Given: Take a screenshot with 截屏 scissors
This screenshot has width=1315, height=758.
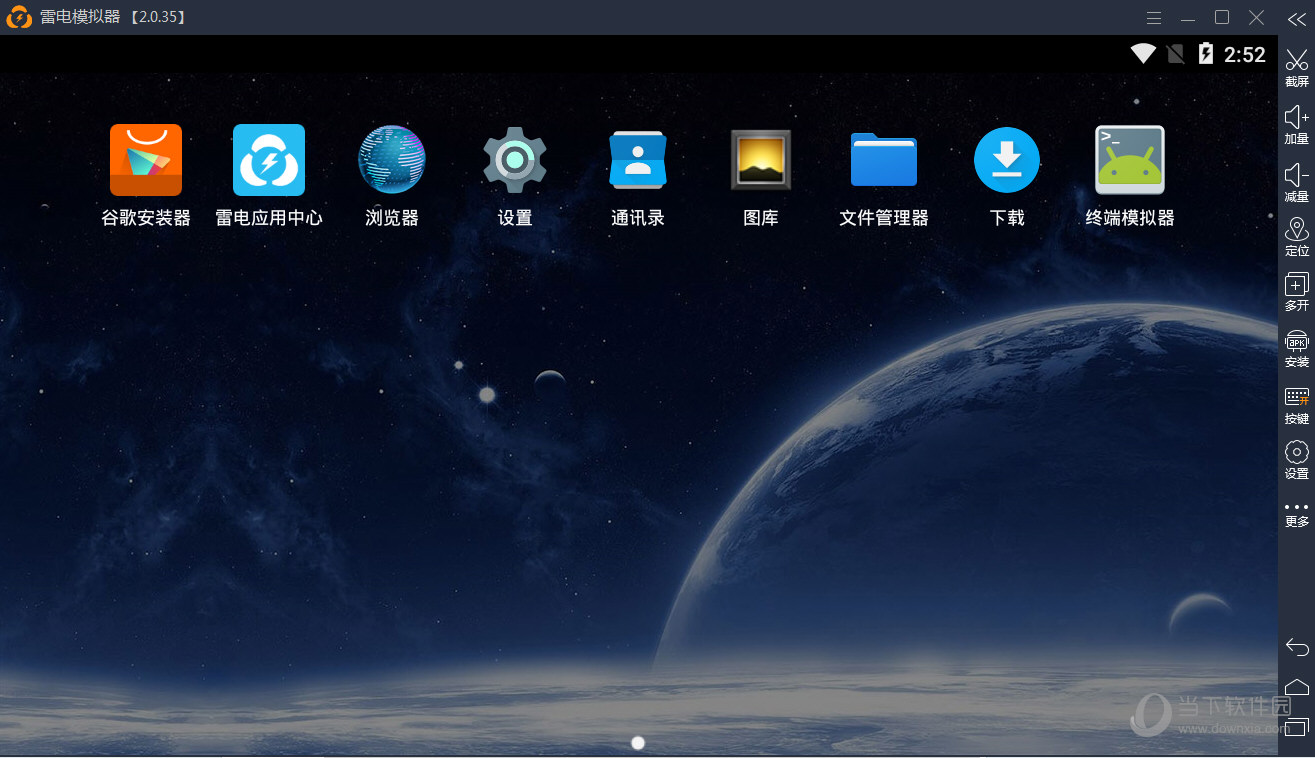Looking at the screenshot, I should (1297, 66).
